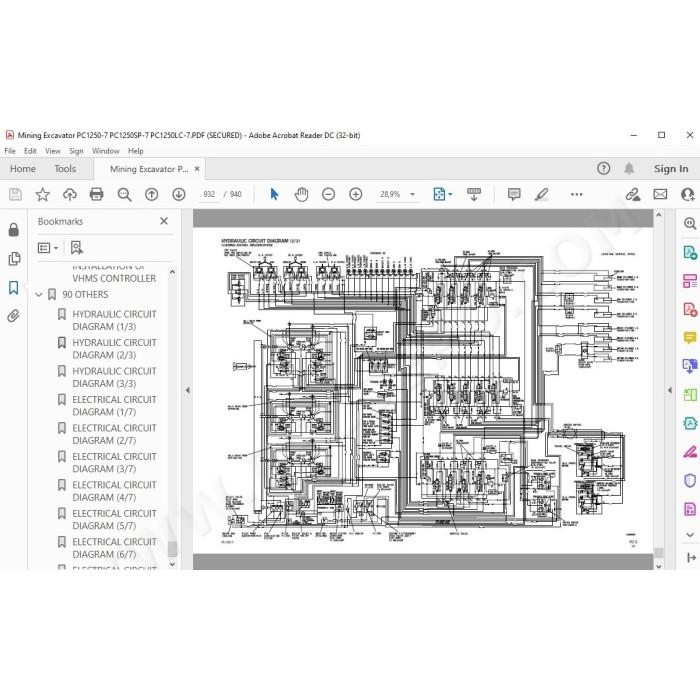This screenshot has width=700, height=700.
Task: Zoom in with the plus button
Action: click(355, 194)
